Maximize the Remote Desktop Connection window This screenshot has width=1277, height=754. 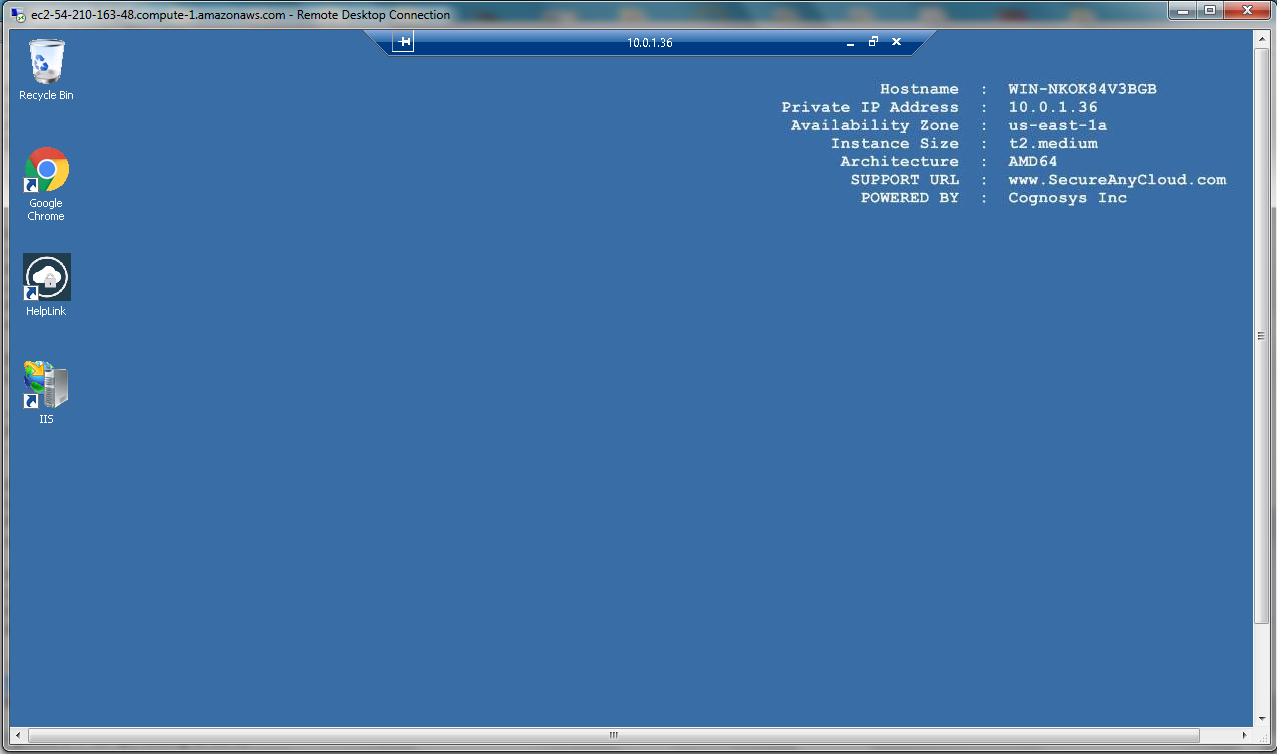pos(1210,11)
